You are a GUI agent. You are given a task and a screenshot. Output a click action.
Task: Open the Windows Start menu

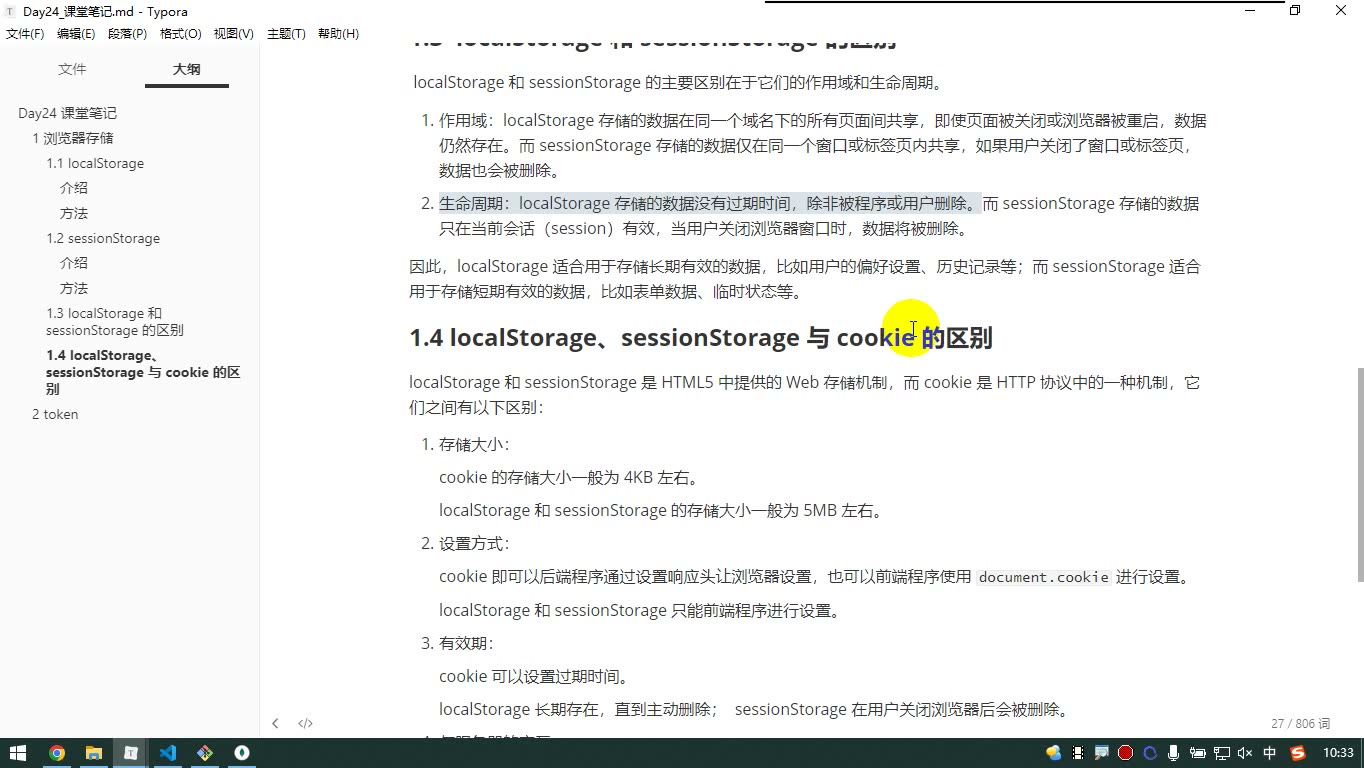click(x=18, y=753)
